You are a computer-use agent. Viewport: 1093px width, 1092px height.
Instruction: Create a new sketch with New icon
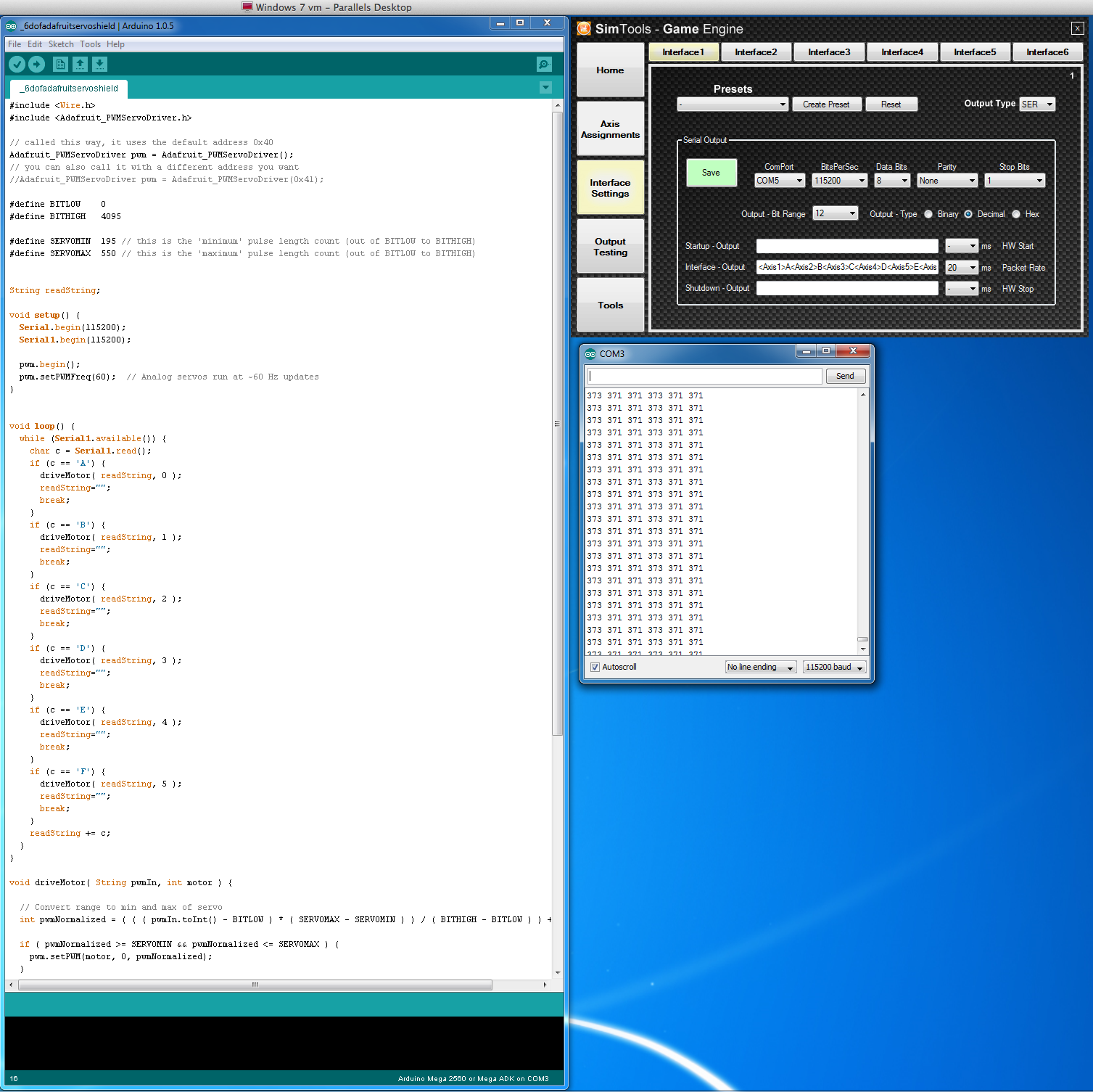coord(61,65)
